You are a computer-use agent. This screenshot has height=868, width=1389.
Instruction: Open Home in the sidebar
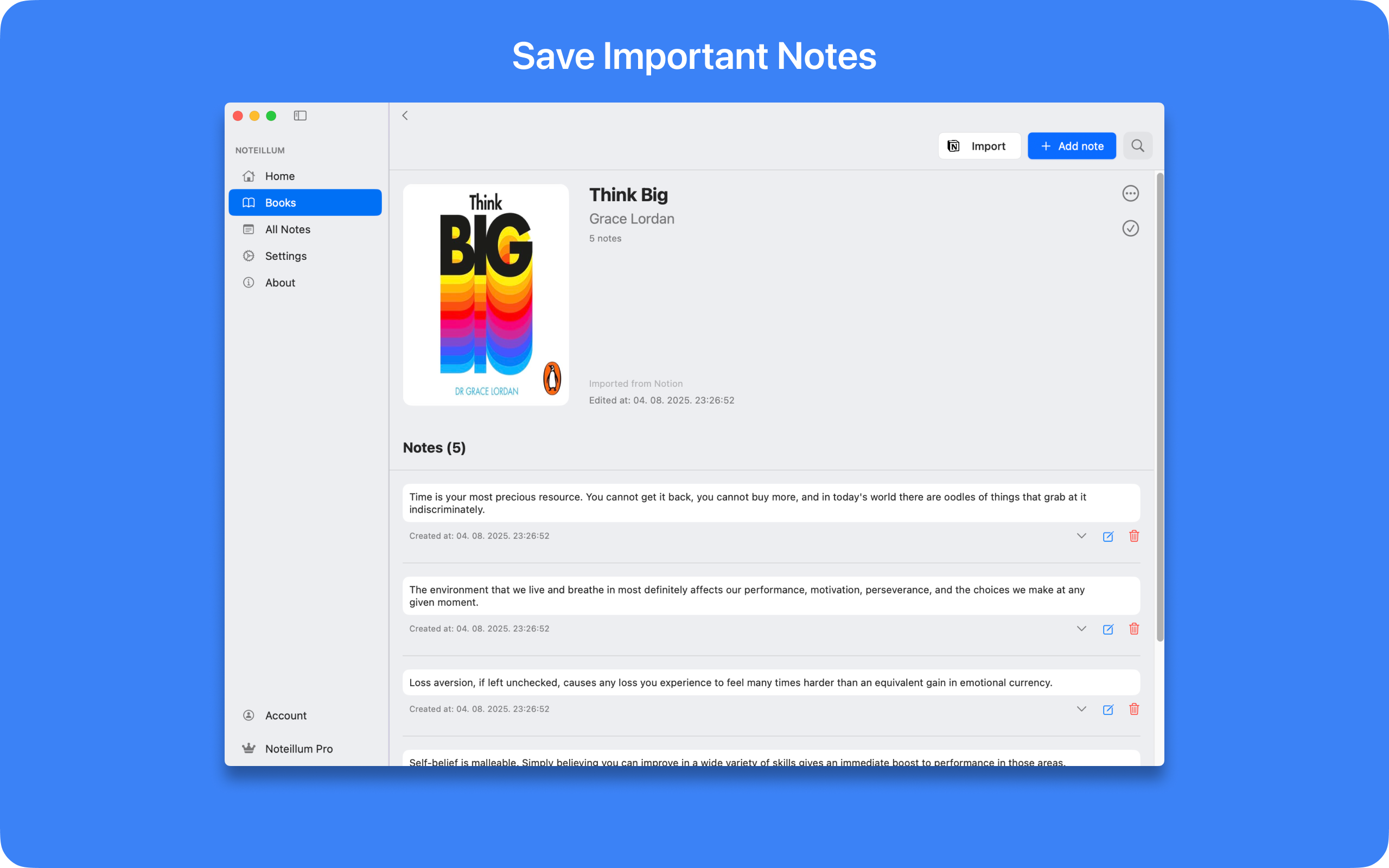[x=280, y=176]
